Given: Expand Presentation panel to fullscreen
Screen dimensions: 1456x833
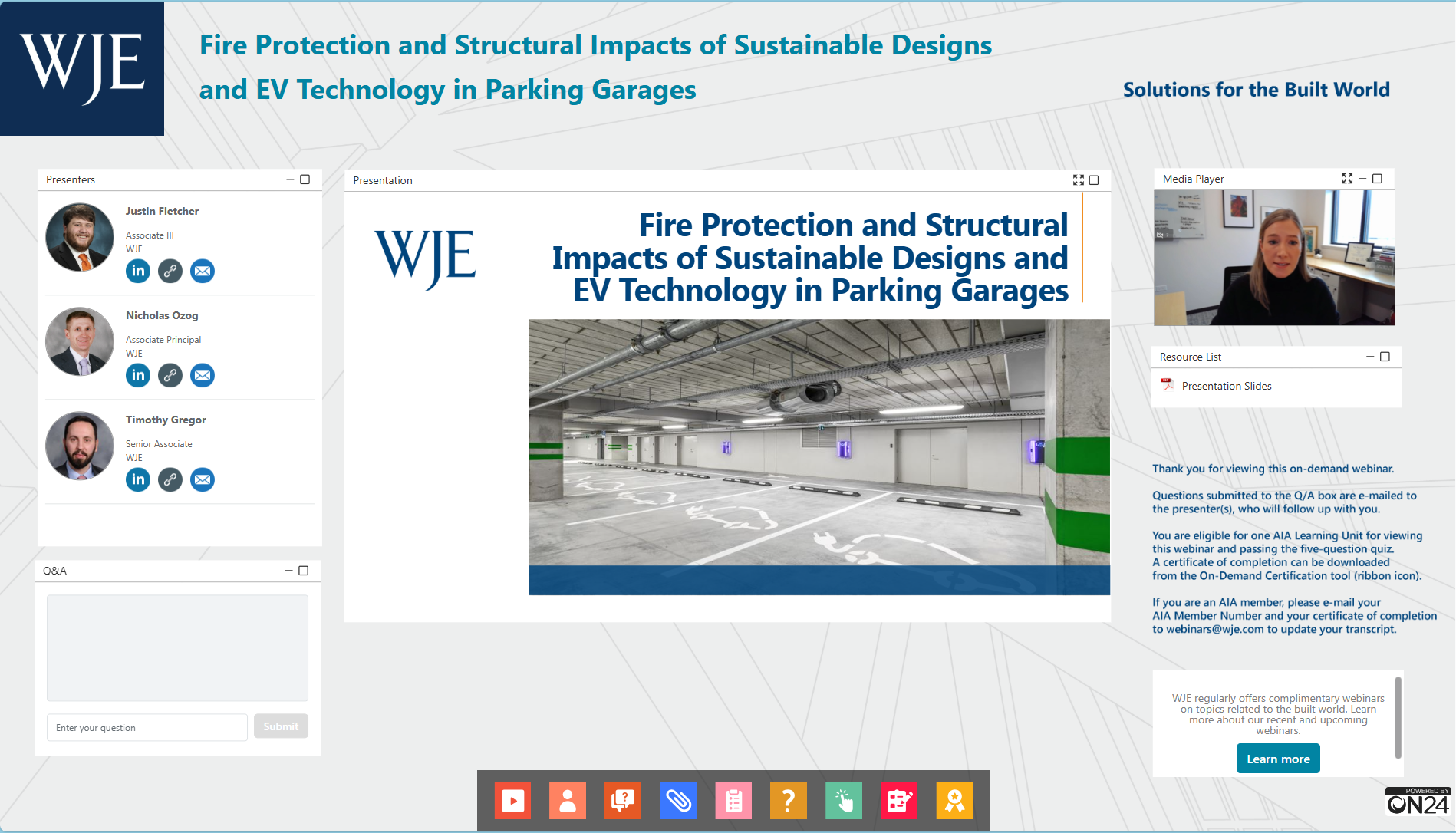Looking at the screenshot, I should pyautogui.click(x=1079, y=179).
